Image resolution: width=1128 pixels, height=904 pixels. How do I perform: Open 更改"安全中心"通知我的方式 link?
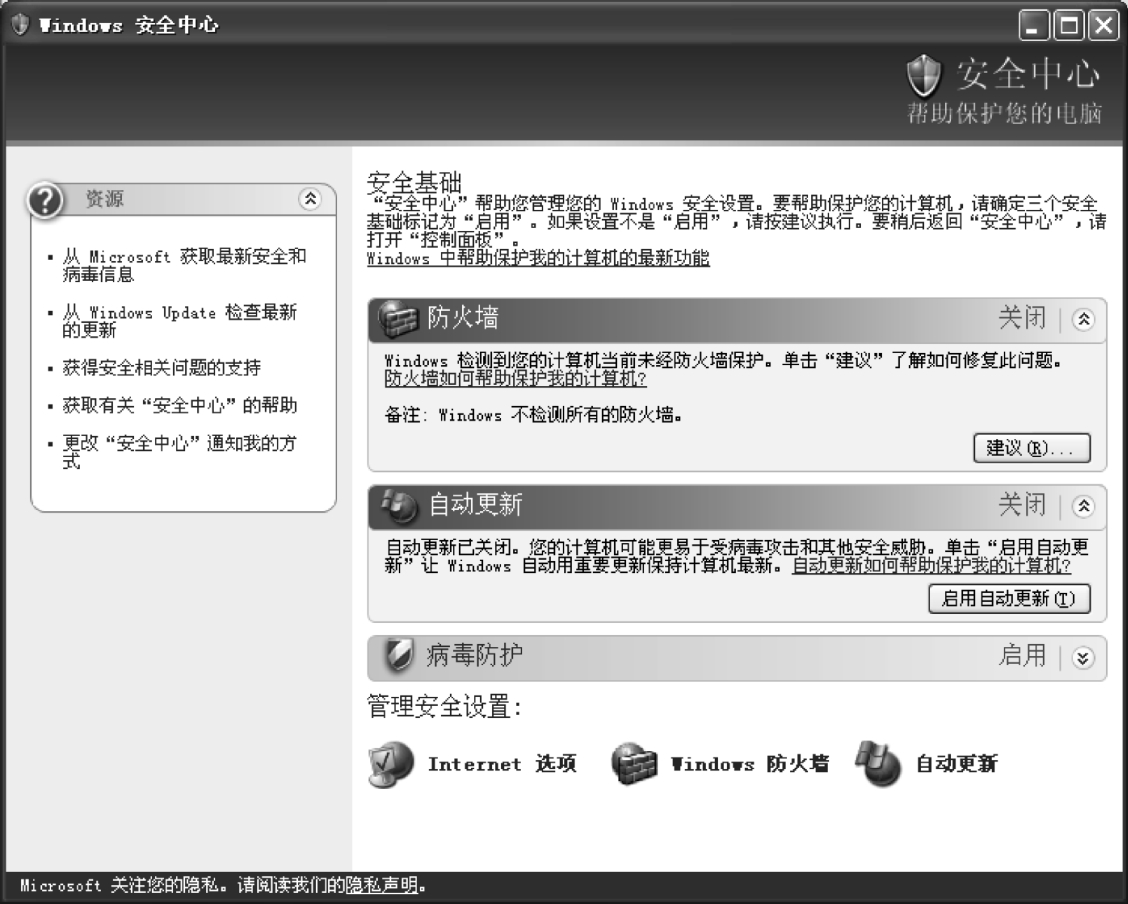[179, 452]
